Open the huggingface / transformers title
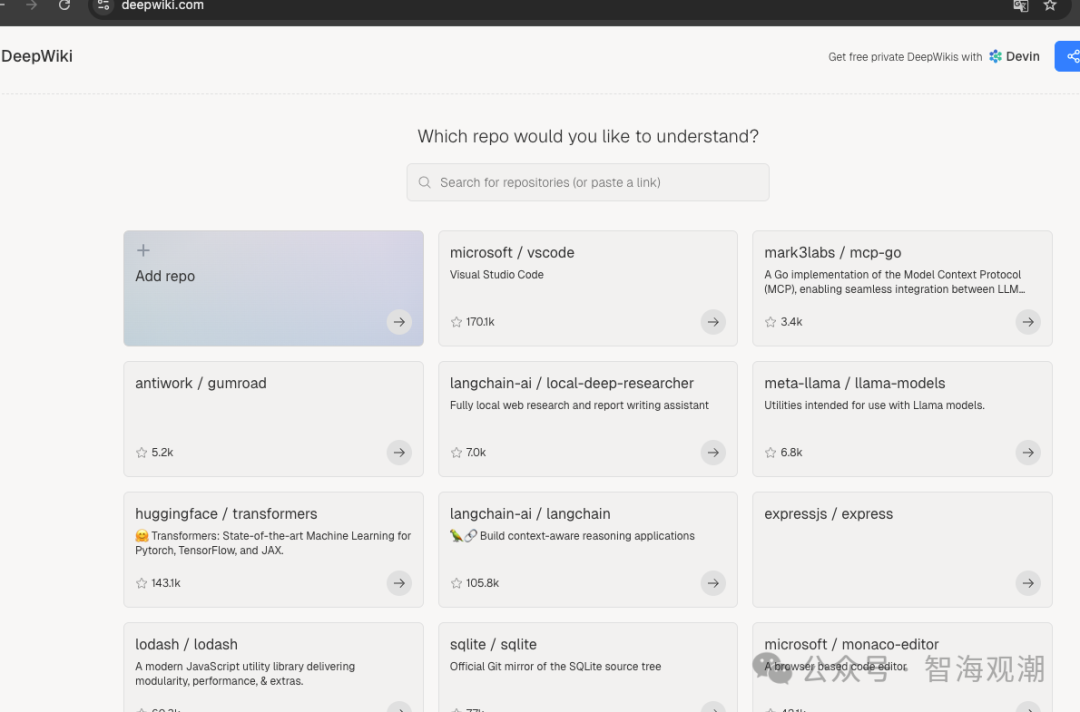This screenshot has width=1080, height=712. [226, 514]
